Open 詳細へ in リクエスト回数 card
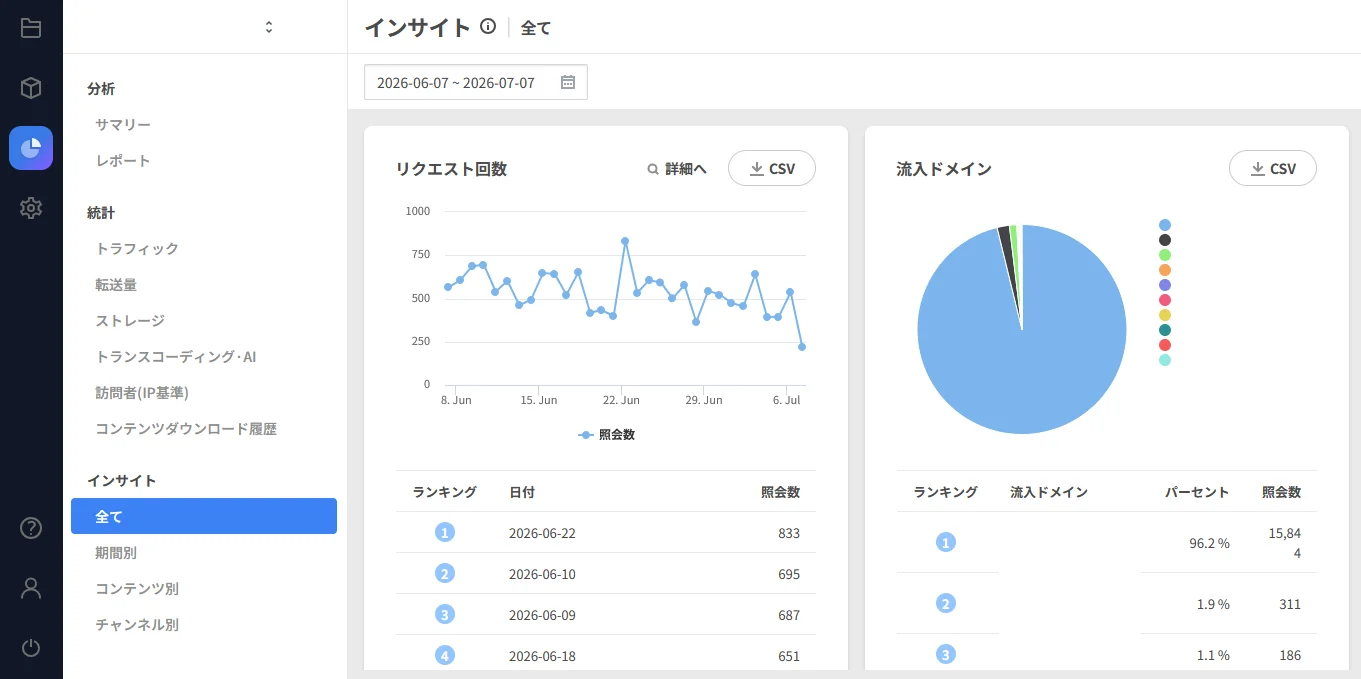 tap(677, 169)
